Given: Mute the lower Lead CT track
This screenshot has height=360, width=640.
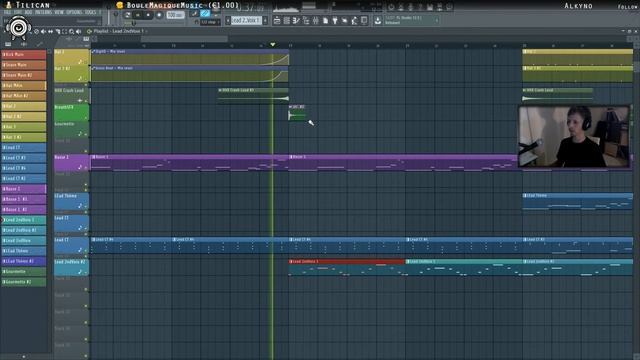Looking at the screenshot, I should click(x=86, y=251).
